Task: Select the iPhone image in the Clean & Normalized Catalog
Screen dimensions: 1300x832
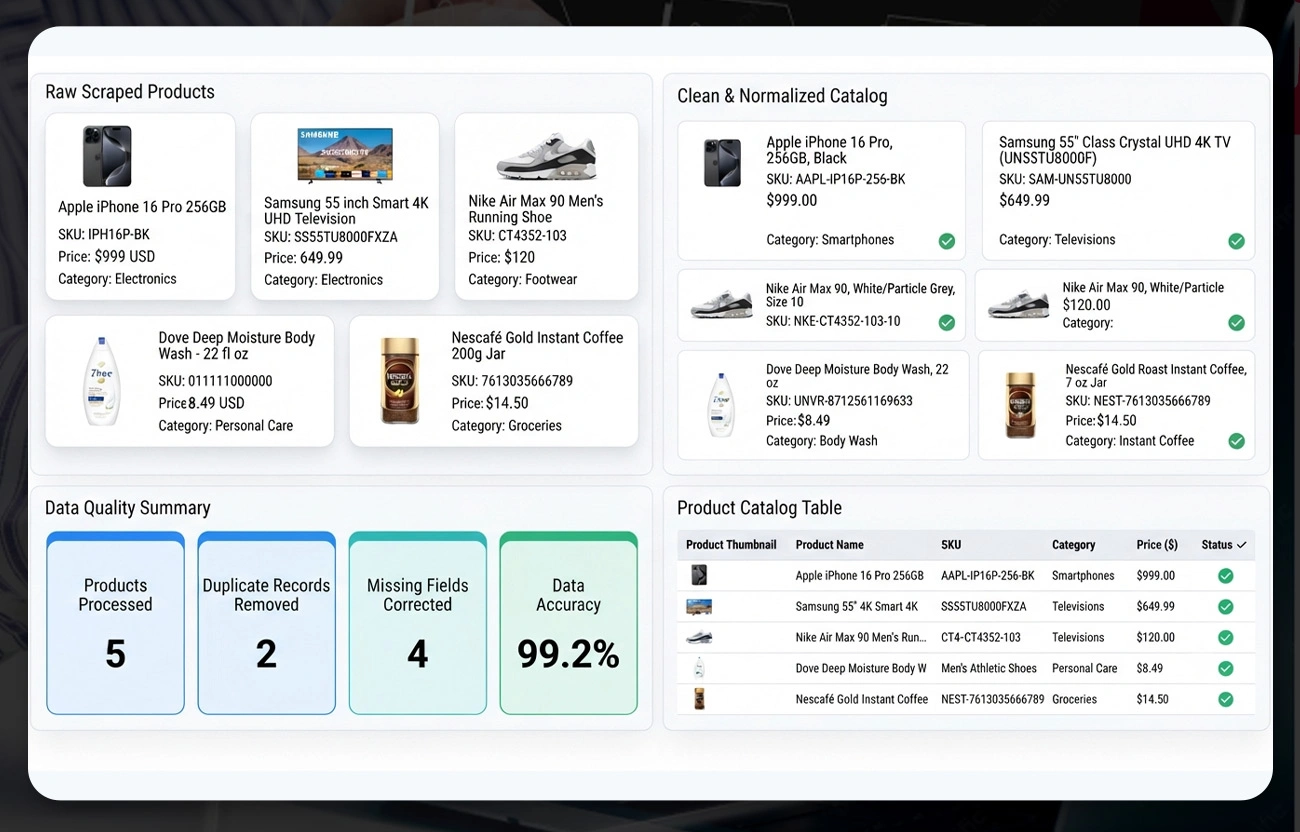Action: (x=722, y=163)
